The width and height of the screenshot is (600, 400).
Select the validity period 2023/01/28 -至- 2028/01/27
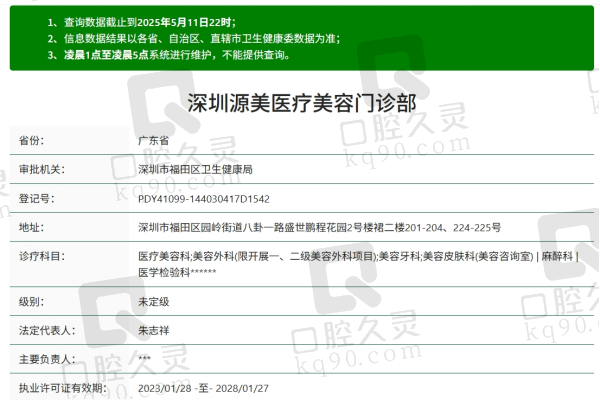[x=203, y=389]
